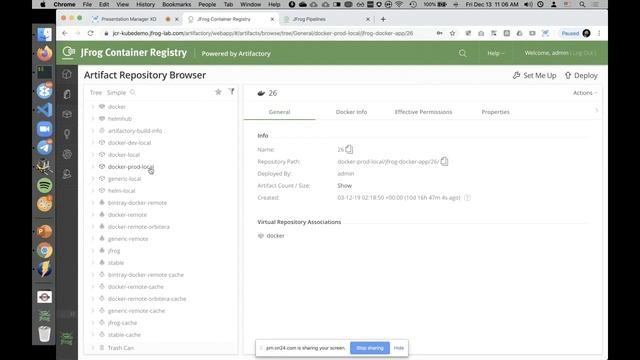Open Visual Studio Code from the dock
This screenshot has height=360, width=640.
pyautogui.click(x=44, y=110)
